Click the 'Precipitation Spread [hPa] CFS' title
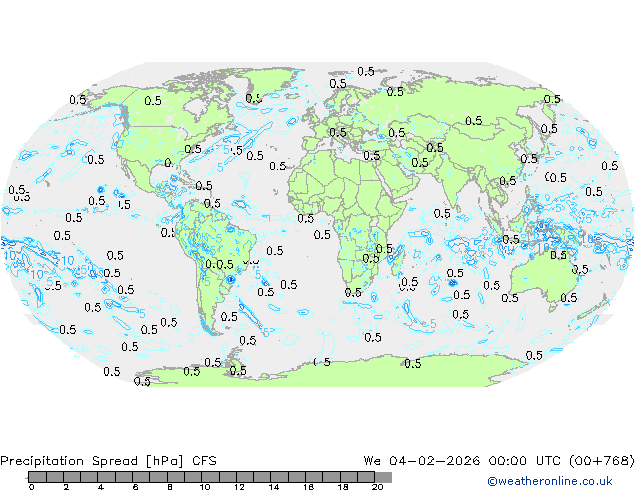This screenshot has width=634, height=490. coord(108,461)
